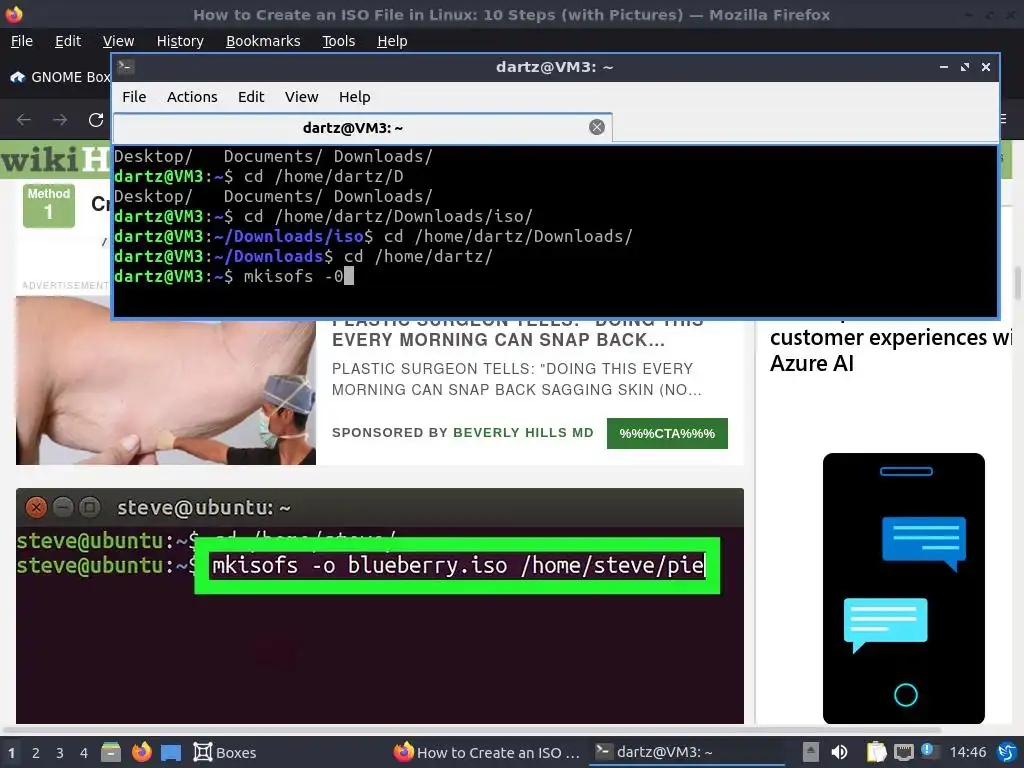The height and width of the screenshot is (768, 1024).
Task: Open the clipboard manager tray icon
Action: click(876, 752)
